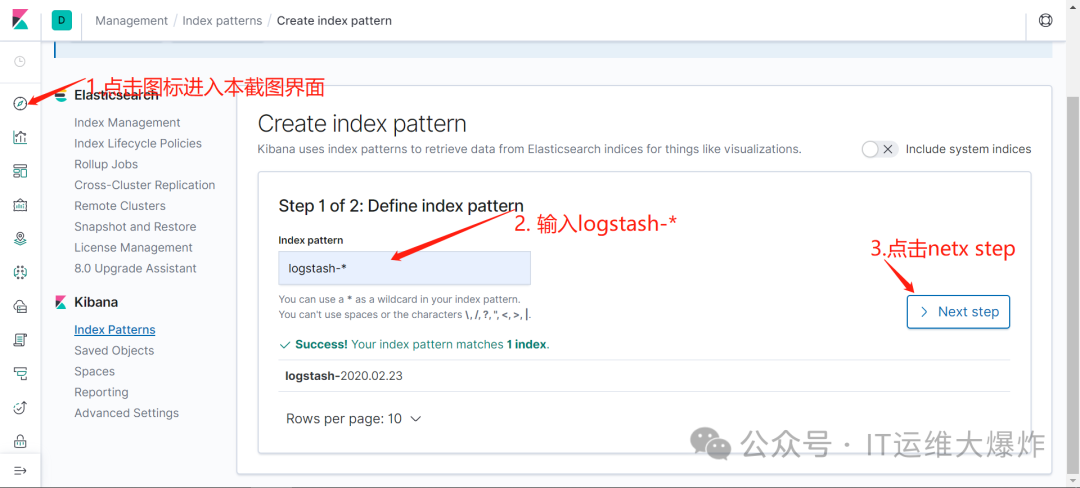Toggle Include system indices switch
The height and width of the screenshot is (488, 1080).
point(880,149)
